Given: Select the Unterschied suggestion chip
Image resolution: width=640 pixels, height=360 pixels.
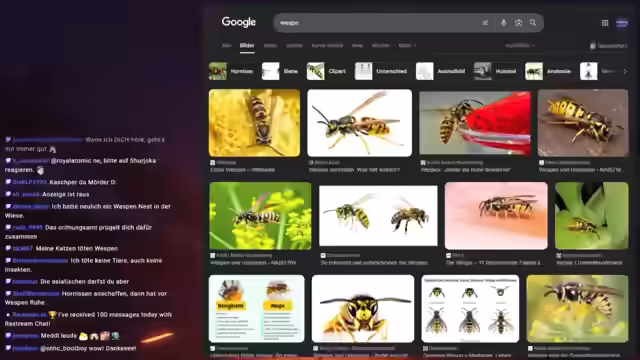Looking at the screenshot, I should click(x=382, y=71).
